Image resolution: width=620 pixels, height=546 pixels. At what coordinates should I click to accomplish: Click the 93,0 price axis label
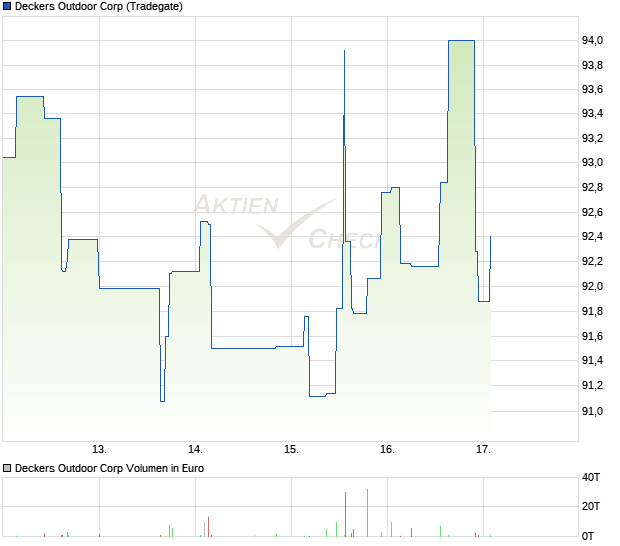tap(592, 162)
